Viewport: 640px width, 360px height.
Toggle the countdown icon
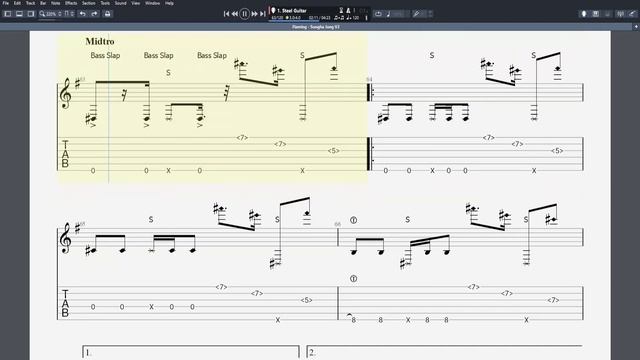tap(341, 10)
